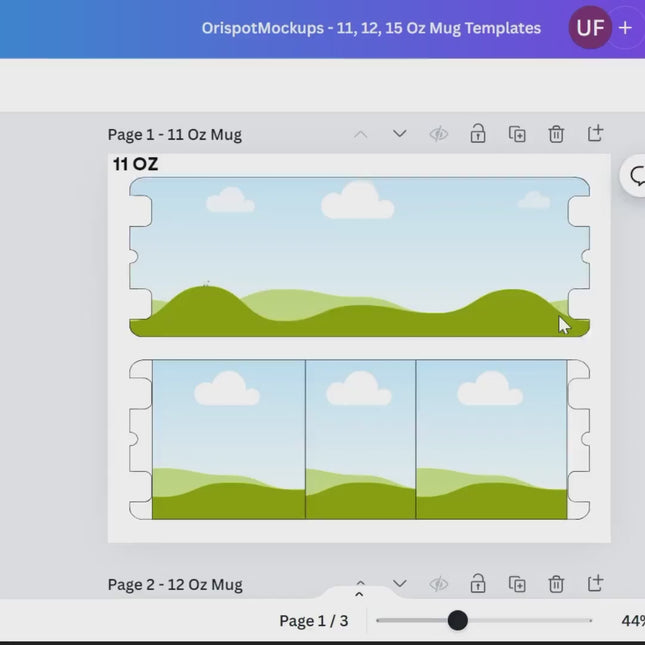This screenshot has width=645, height=645.
Task: Click the UF profile avatar
Action: pyautogui.click(x=590, y=28)
